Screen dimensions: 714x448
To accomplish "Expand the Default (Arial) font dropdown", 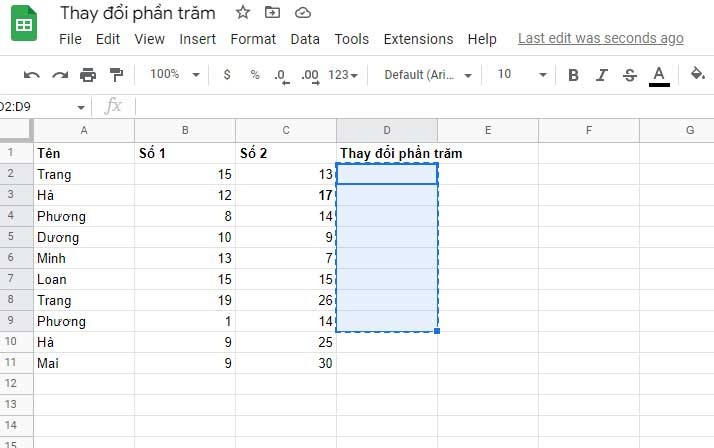I will point(428,75).
